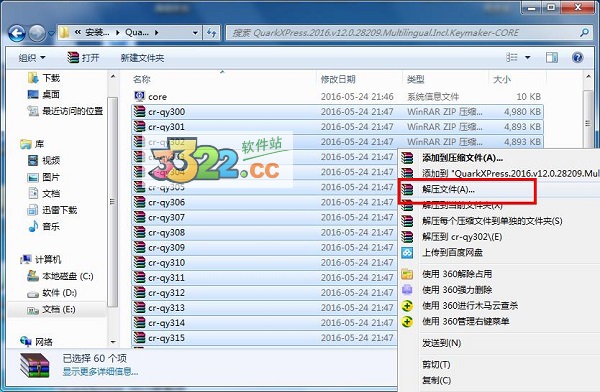
Task: Select file cr-qy311
Action: [265, 278]
